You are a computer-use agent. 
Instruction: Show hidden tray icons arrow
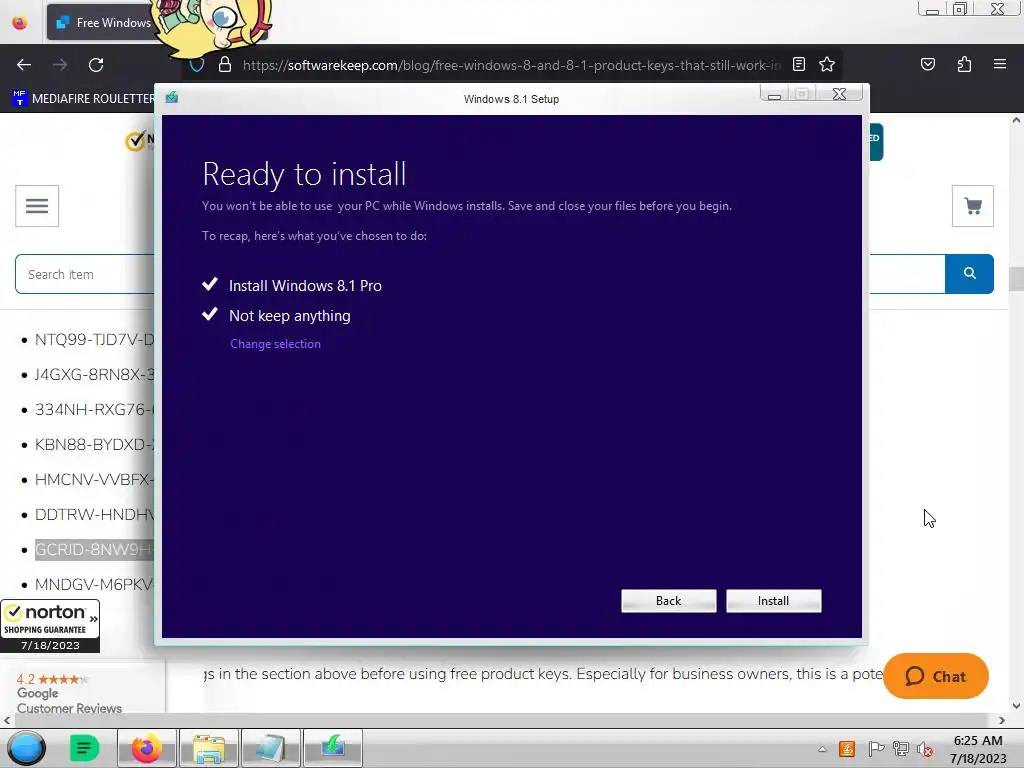pos(822,749)
